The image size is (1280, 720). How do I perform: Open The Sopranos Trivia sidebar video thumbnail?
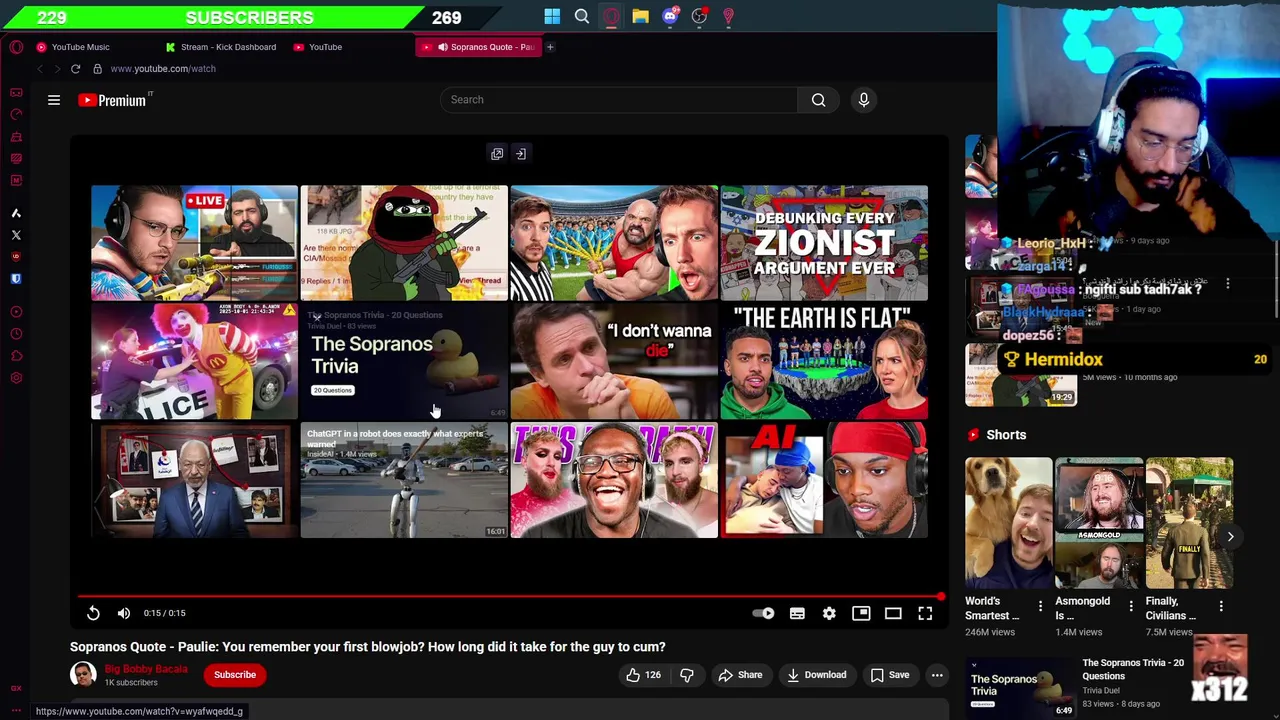tap(1020, 686)
